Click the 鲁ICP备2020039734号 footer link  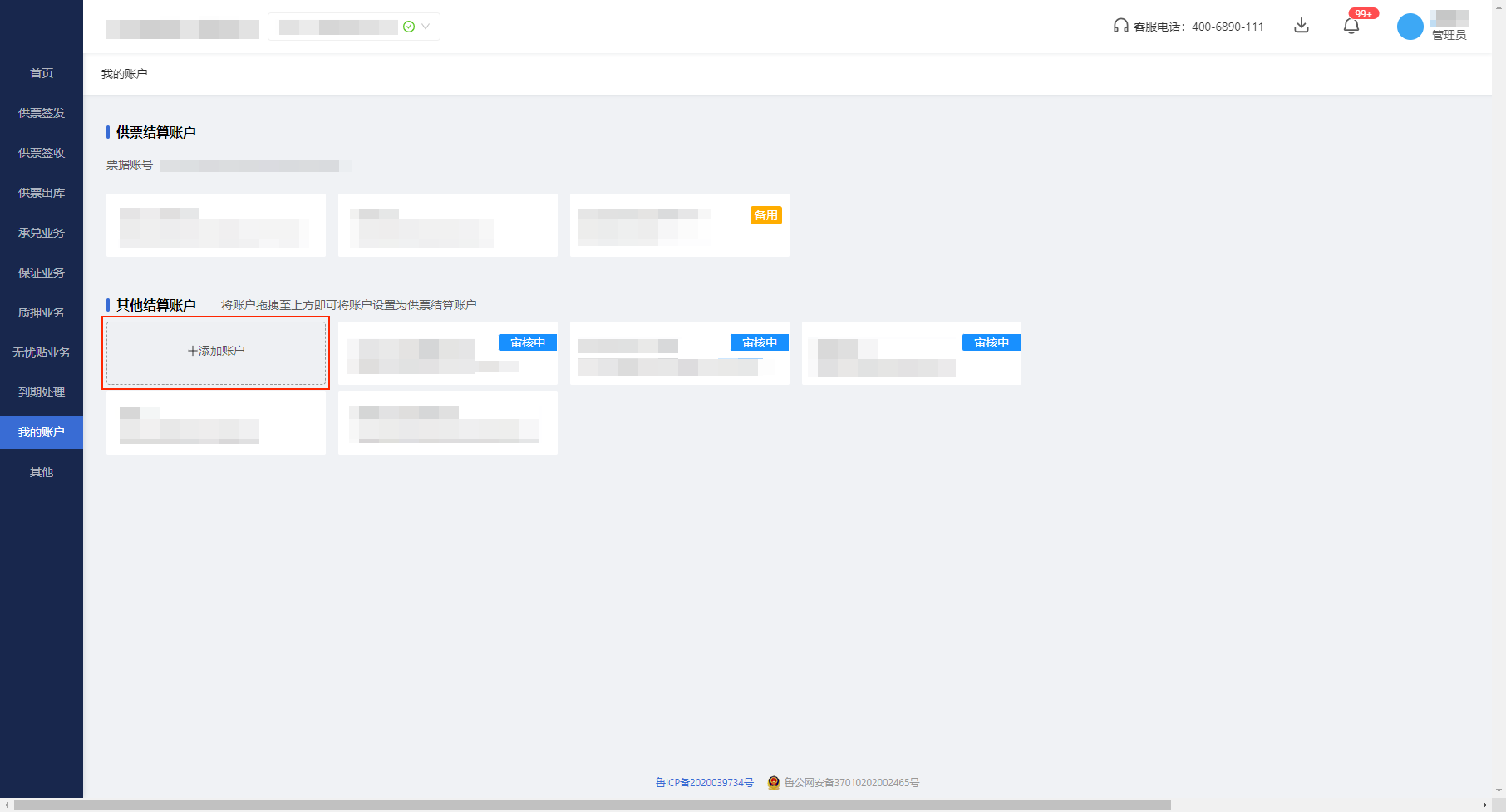click(x=704, y=782)
